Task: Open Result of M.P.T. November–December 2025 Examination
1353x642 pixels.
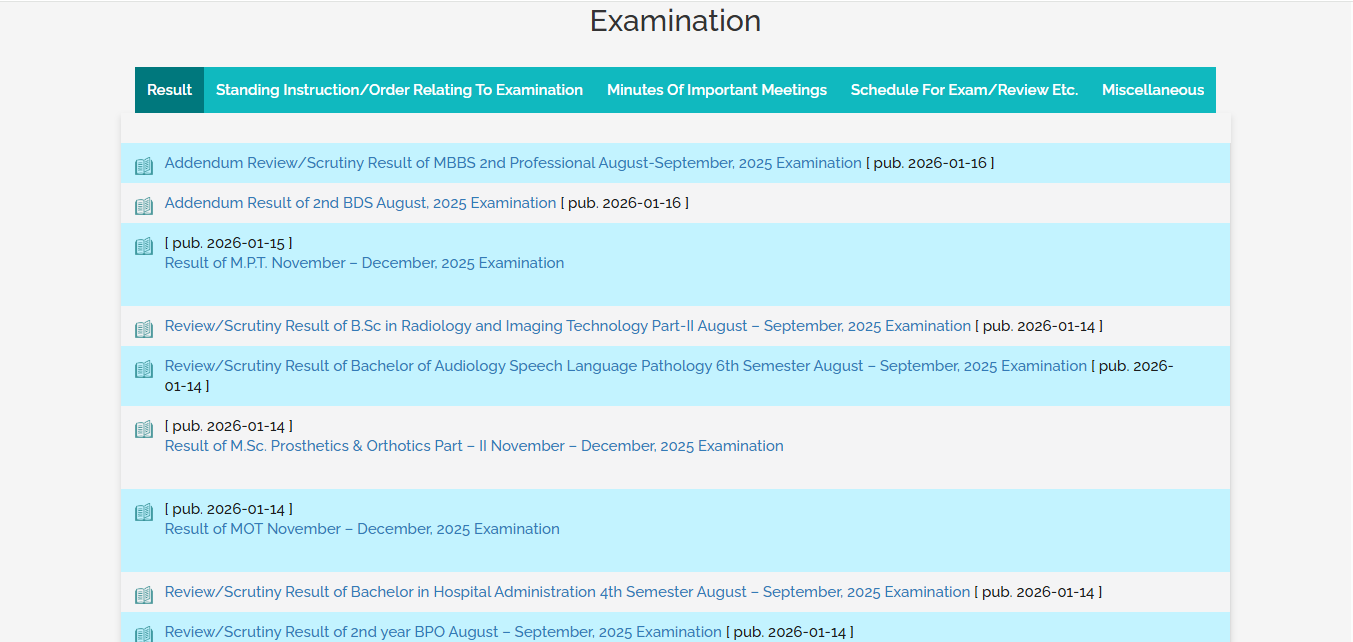Action: pos(364,262)
